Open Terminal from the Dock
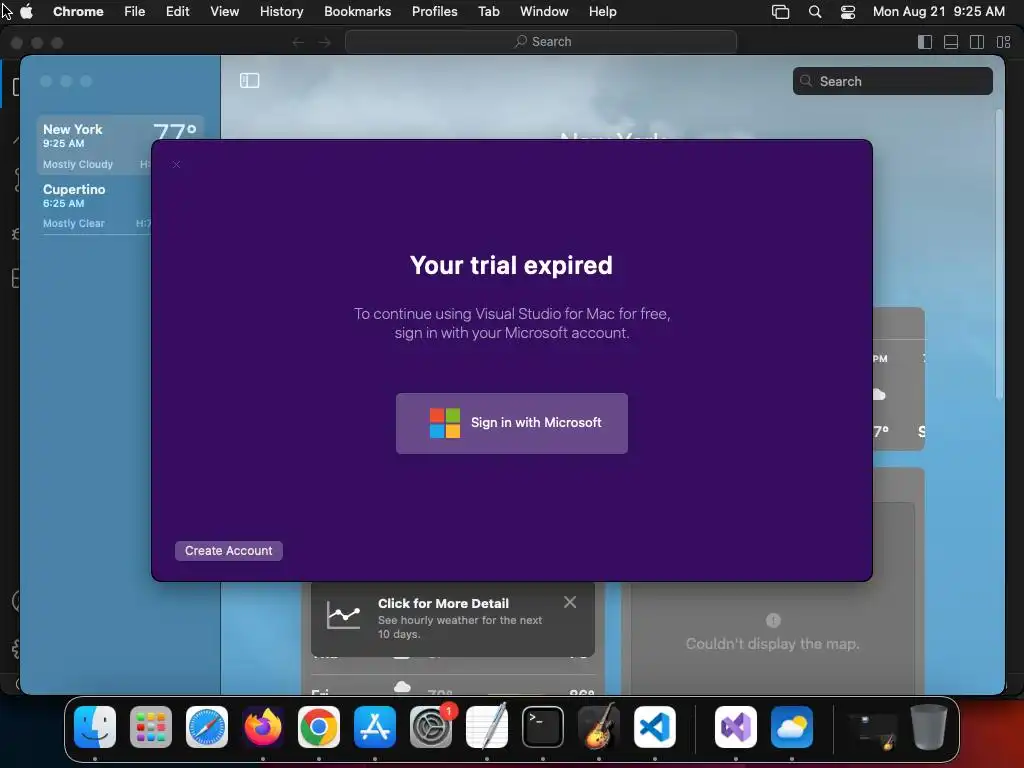The width and height of the screenshot is (1024, 768). [543, 727]
